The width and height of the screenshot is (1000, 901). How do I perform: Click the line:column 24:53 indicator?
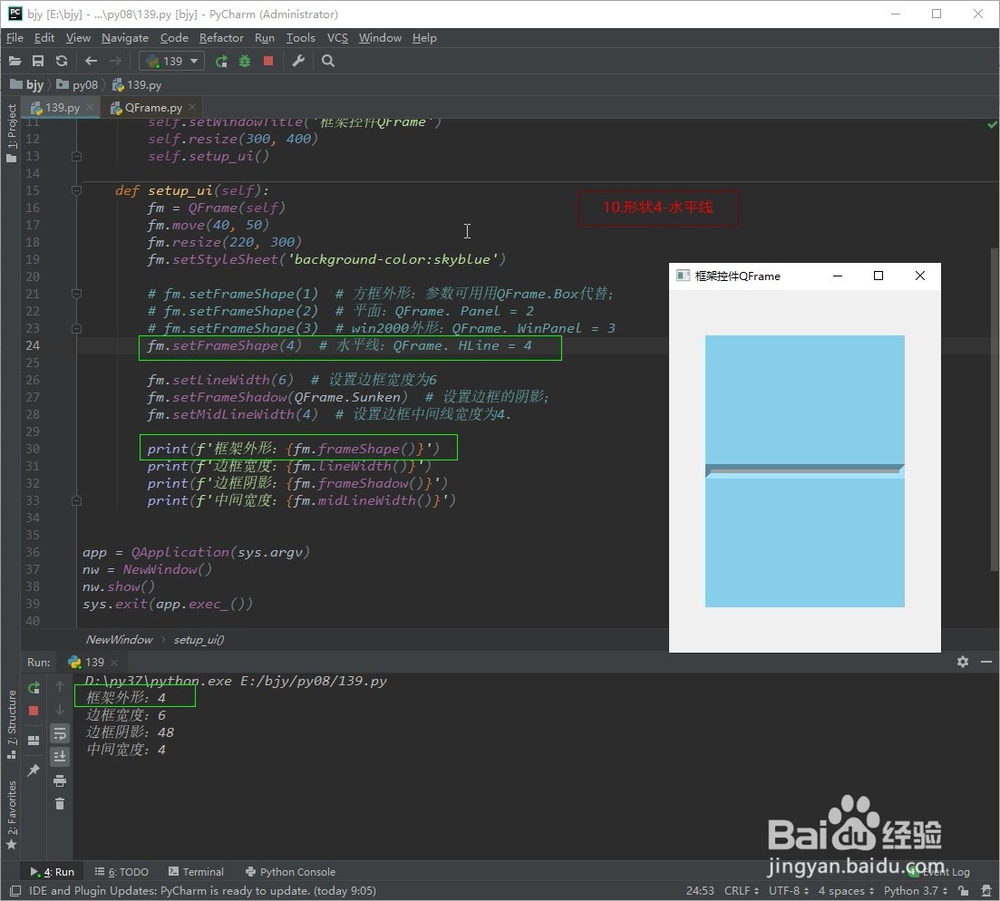coord(700,891)
